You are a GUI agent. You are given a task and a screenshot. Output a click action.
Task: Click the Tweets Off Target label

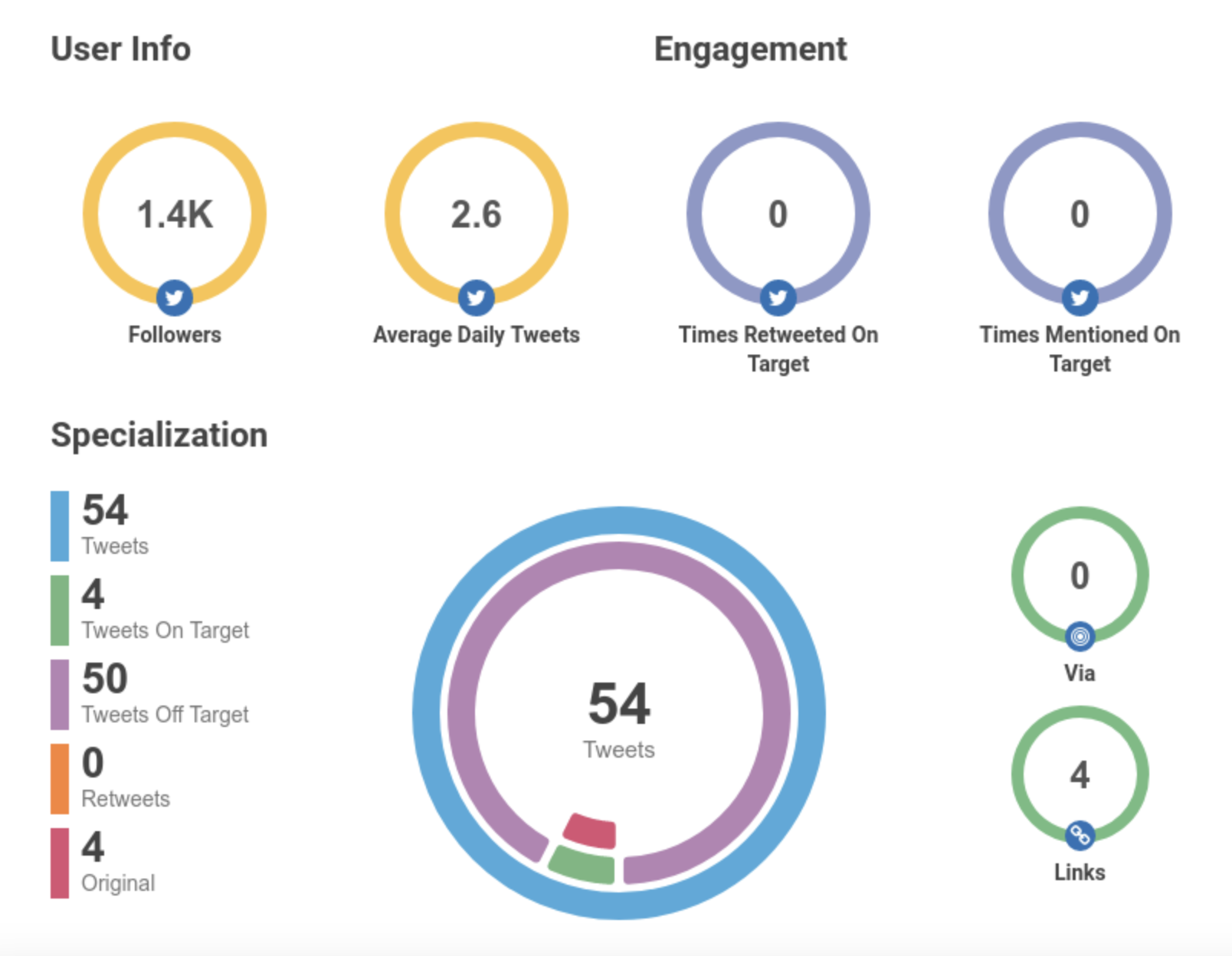(165, 715)
